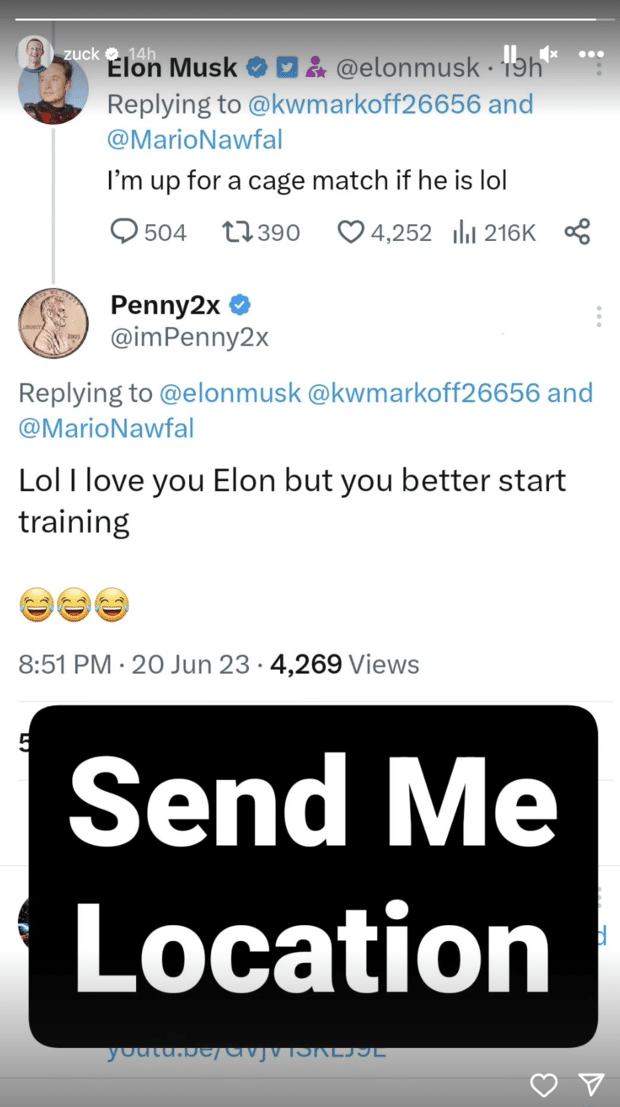Open zuck profile picture
The image size is (620, 1107).
coord(34,53)
